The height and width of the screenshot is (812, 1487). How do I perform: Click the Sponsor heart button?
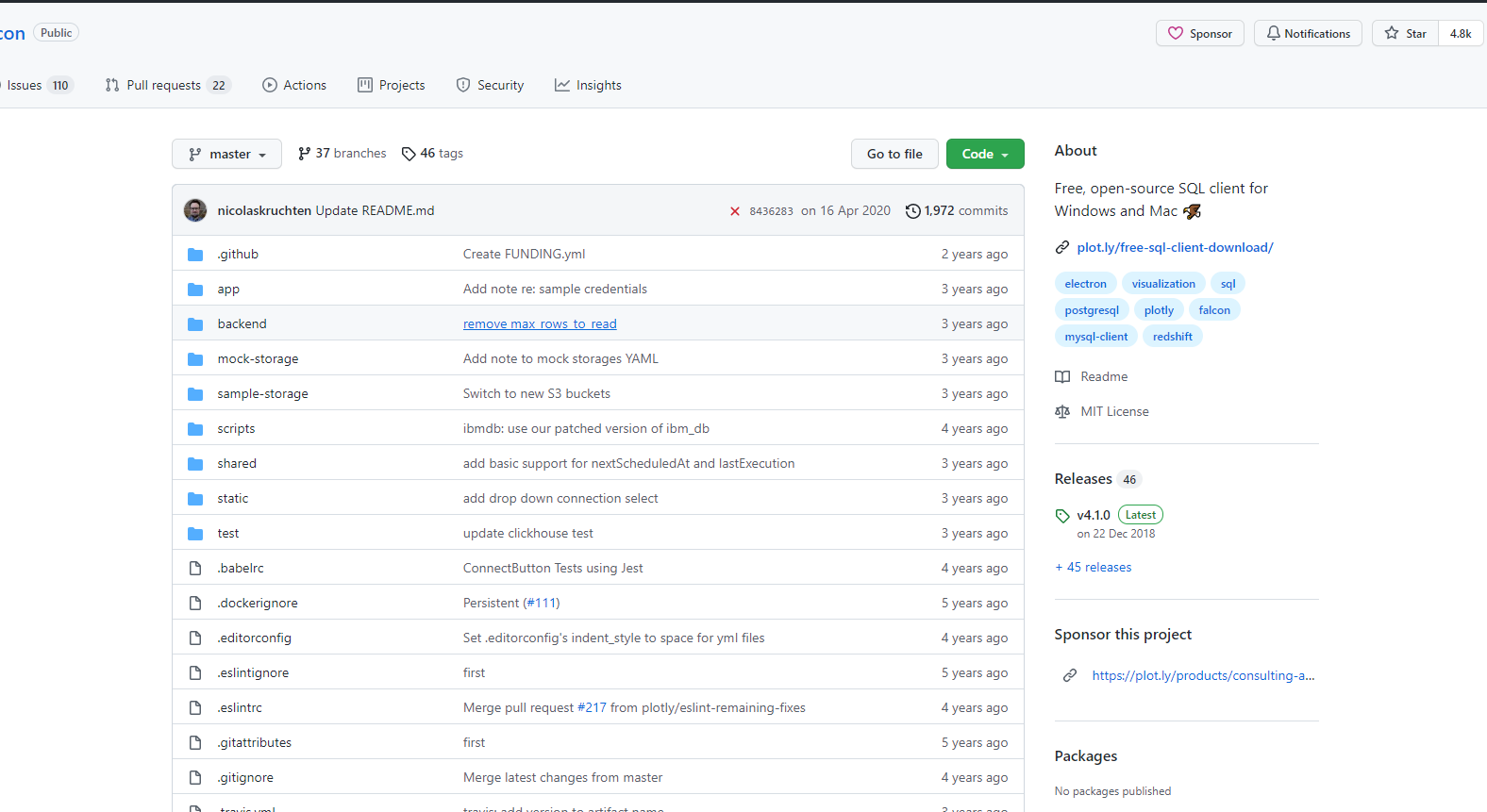1199,33
